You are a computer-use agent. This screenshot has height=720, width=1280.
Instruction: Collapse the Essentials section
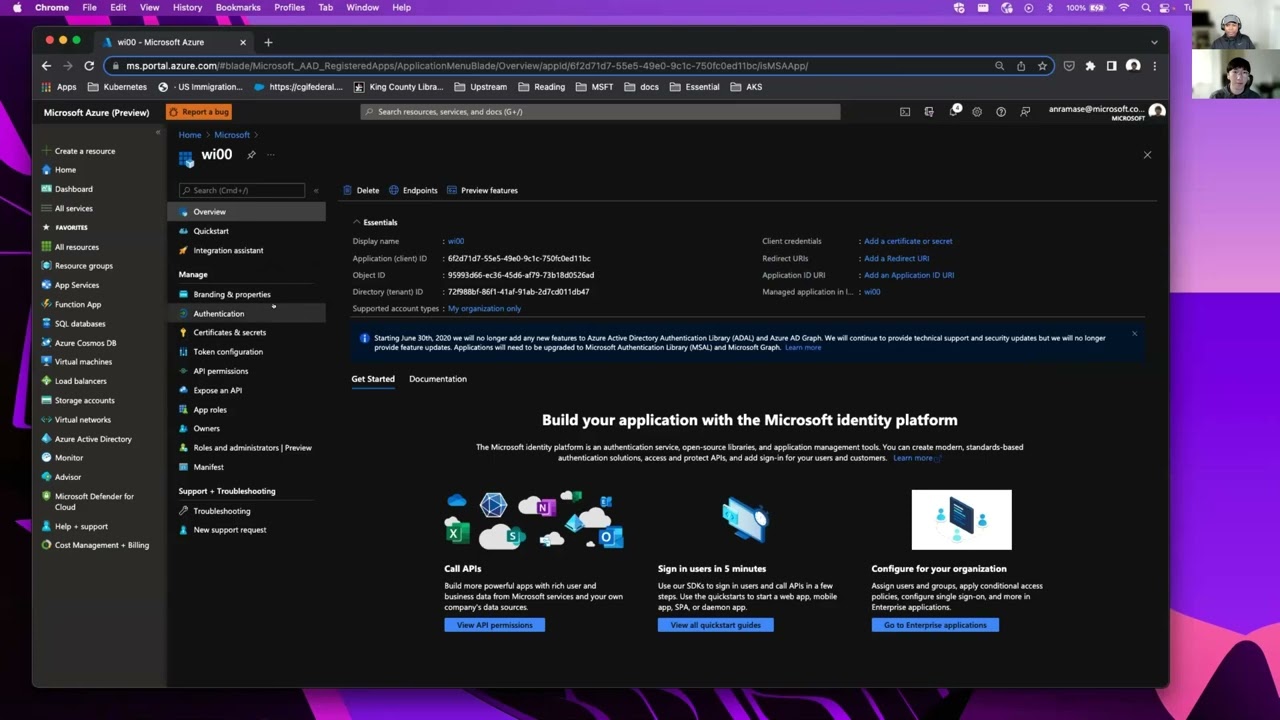coord(356,222)
